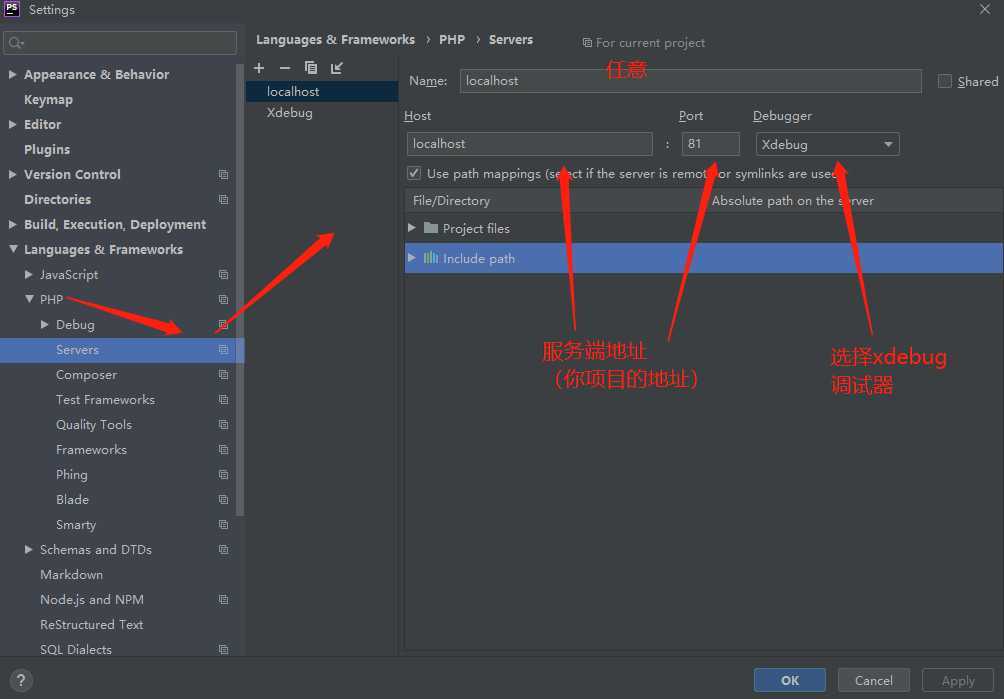The height and width of the screenshot is (699, 1004).
Task: Click project-level icon beside Version Control
Action: [223, 175]
